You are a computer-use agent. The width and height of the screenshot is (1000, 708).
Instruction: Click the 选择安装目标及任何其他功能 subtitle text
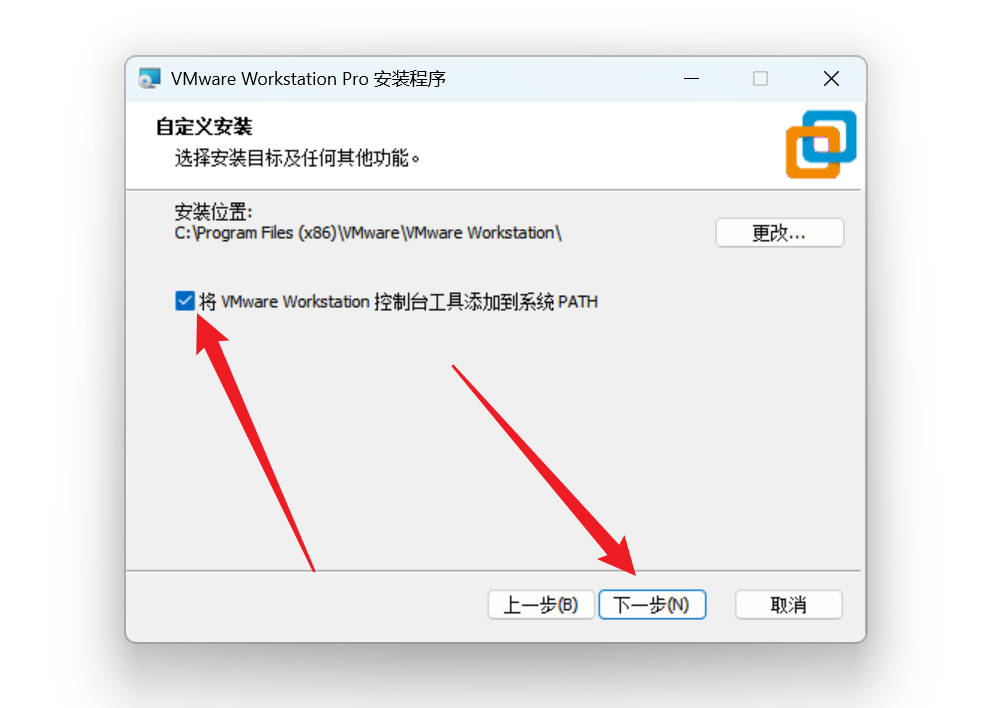297,158
